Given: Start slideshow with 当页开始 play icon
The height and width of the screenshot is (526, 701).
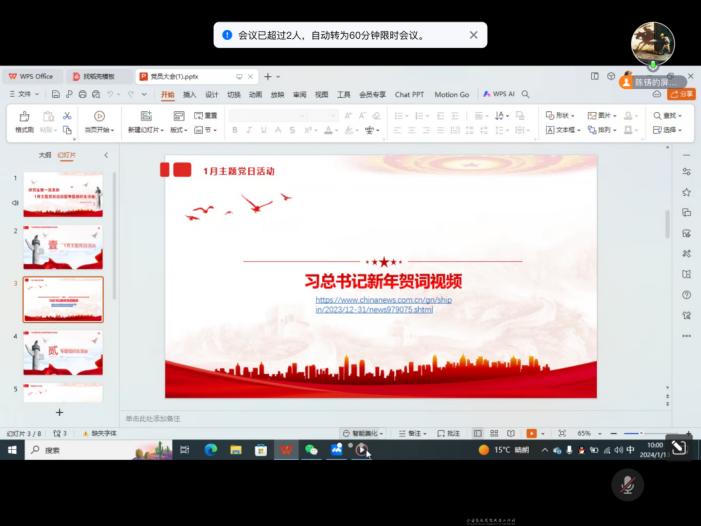Looking at the screenshot, I should pyautogui.click(x=99, y=116).
